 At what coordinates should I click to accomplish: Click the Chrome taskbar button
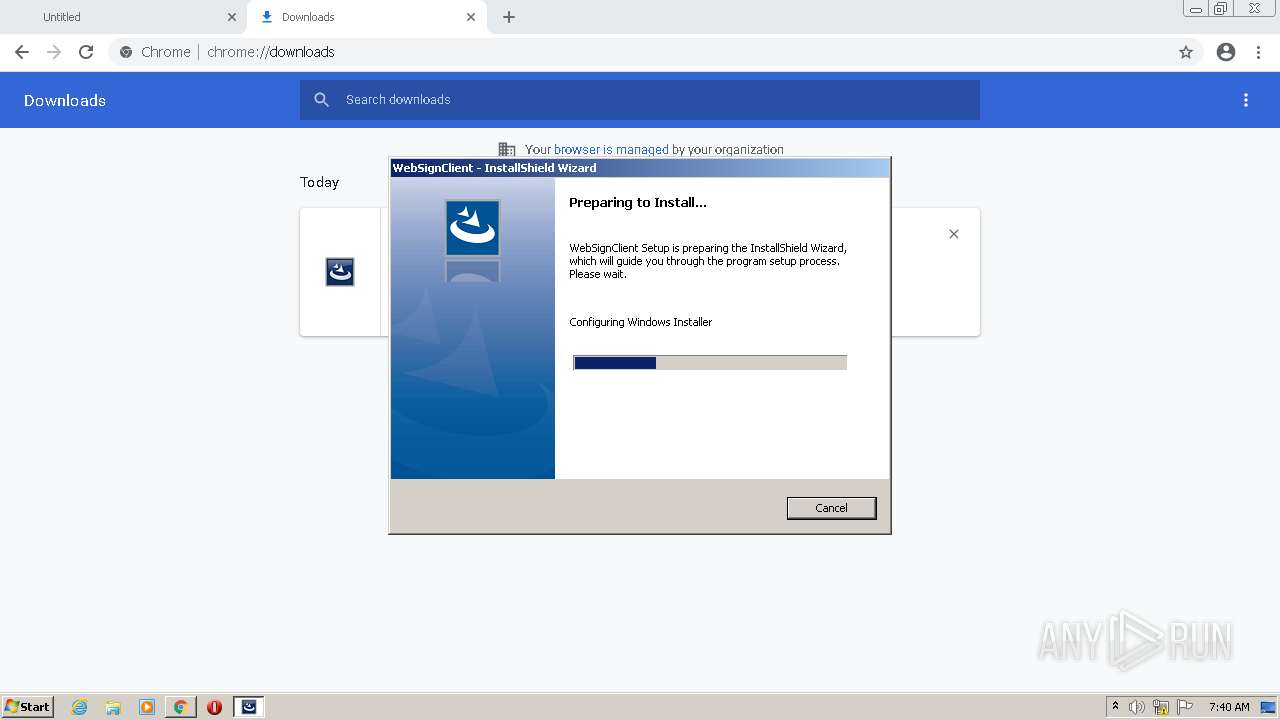pyautogui.click(x=180, y=707)
